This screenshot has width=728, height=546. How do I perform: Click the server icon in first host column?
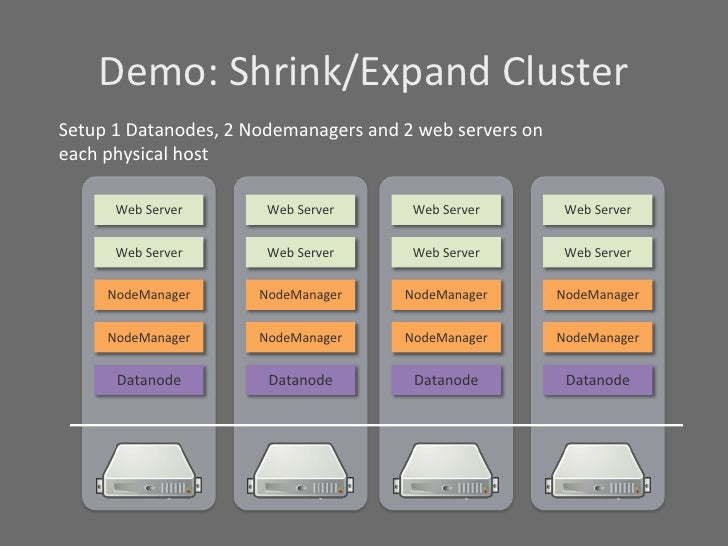149,470
